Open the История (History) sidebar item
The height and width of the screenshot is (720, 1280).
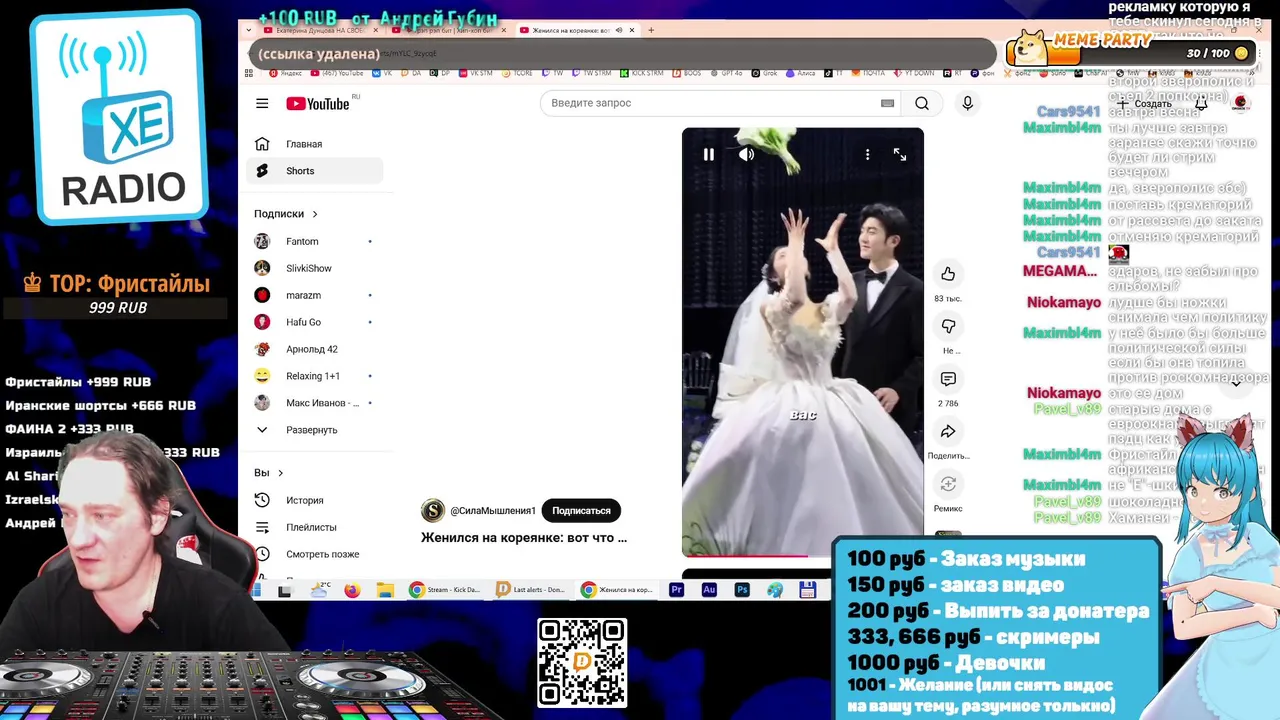coord(304,500)
